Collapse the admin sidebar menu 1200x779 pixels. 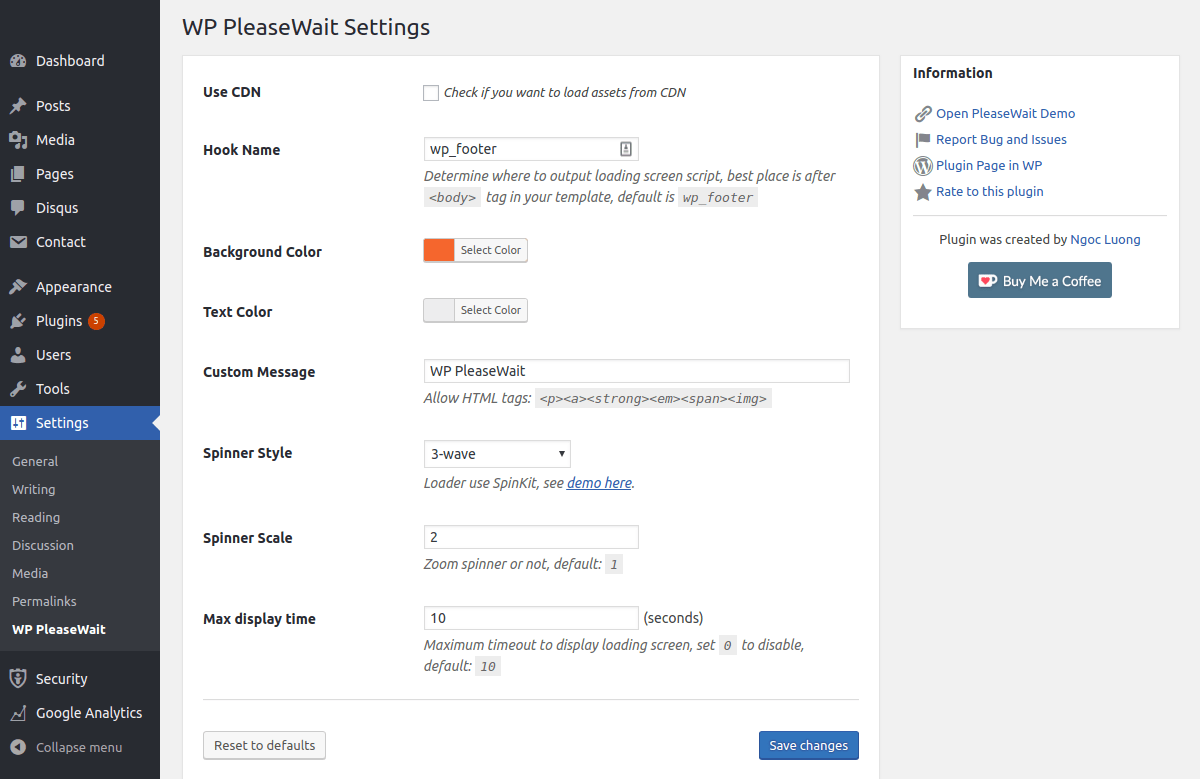tap(66, 747)
